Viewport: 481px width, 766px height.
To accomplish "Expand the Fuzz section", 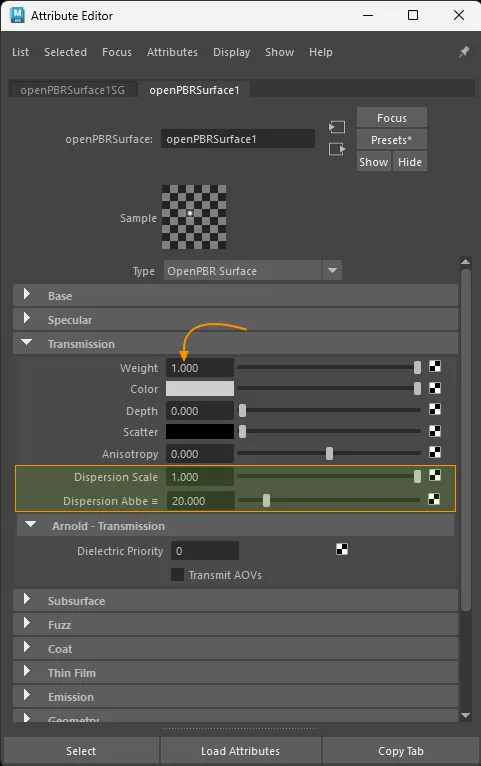I will click(x=235, y=624).
